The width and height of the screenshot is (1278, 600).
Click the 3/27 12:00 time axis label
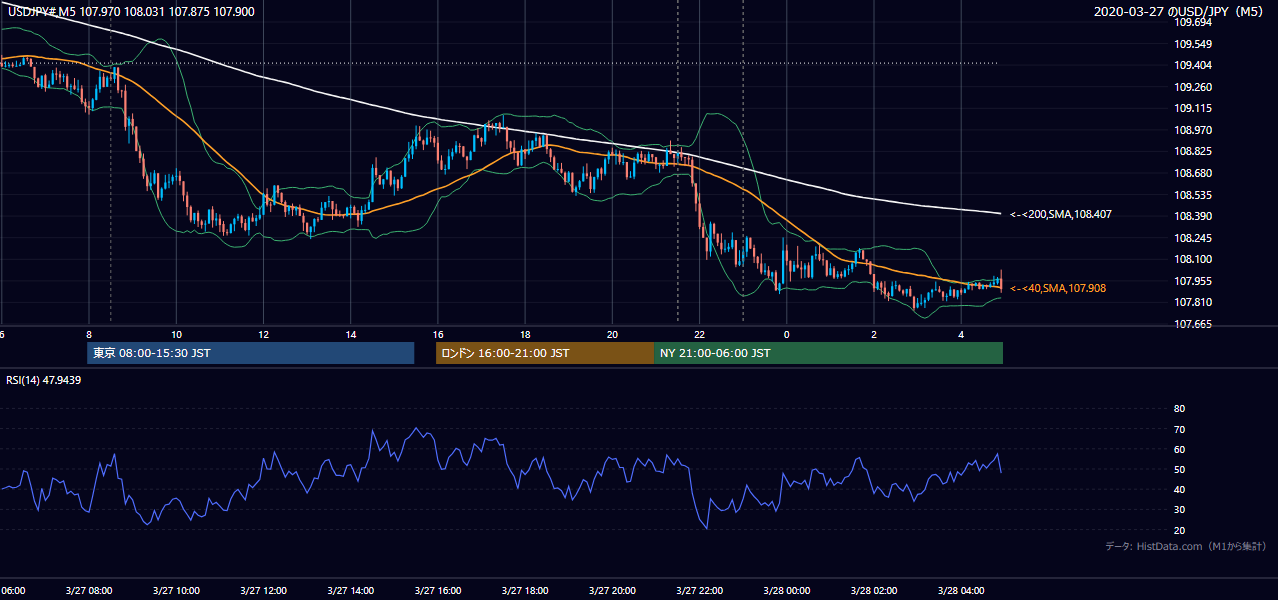pyautogui.click(x=264, y=590)
